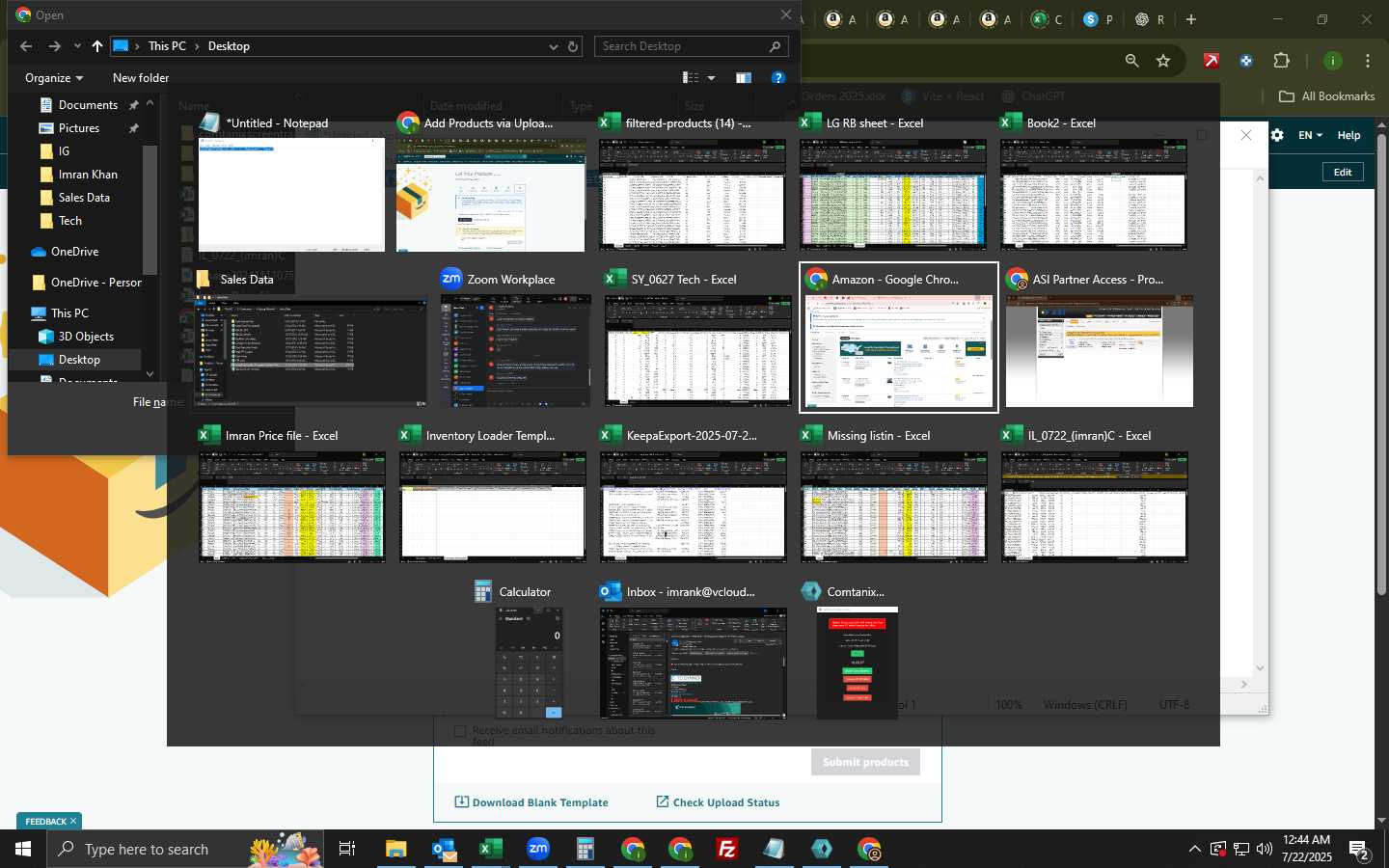Open FileZilla from the taskbar

[727, 849]
